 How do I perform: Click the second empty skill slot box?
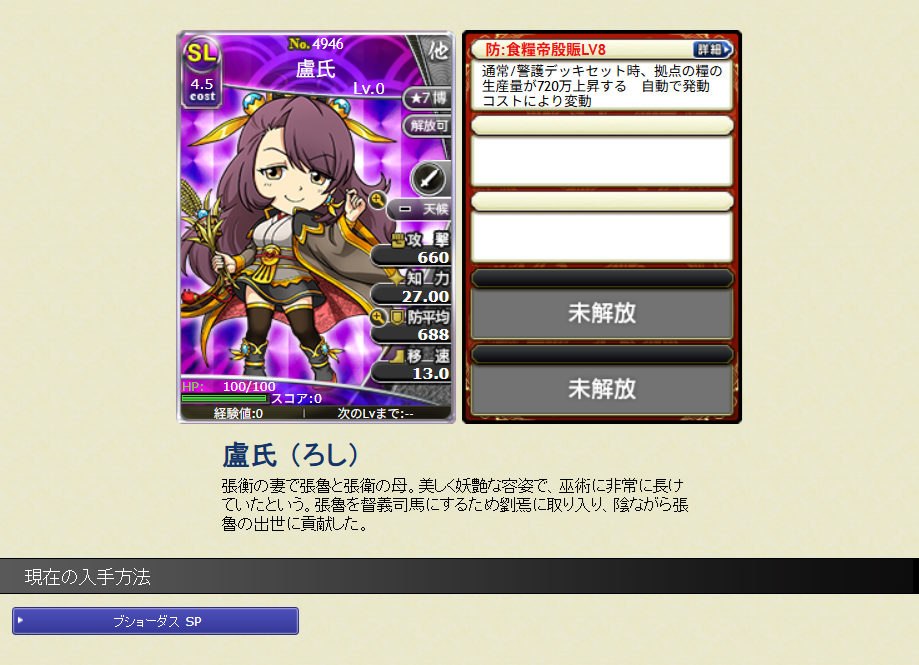point(602,236)
